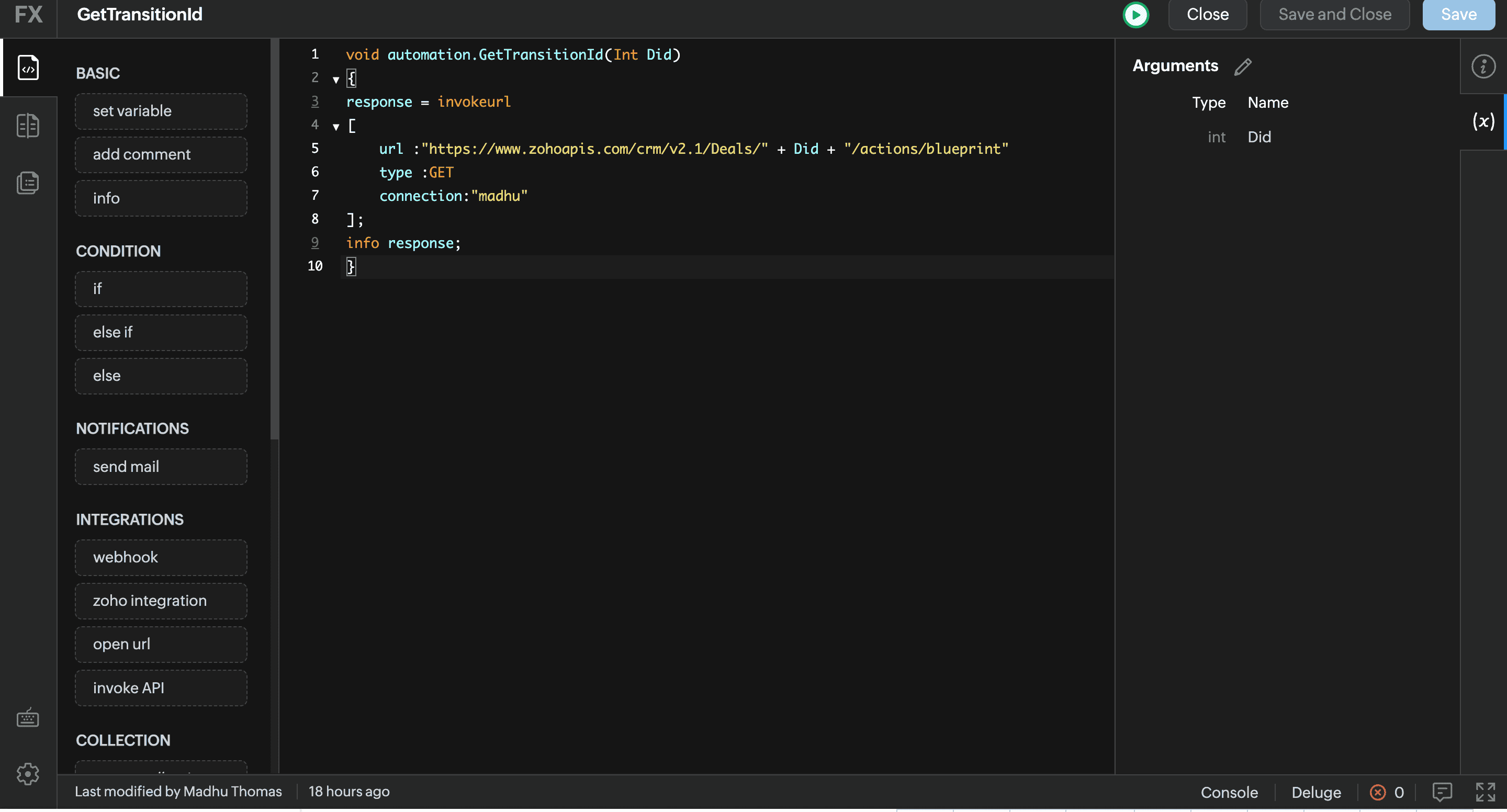Click the snippet panel scrollbar
The image size is (1507, 812).
click(274, 240)
